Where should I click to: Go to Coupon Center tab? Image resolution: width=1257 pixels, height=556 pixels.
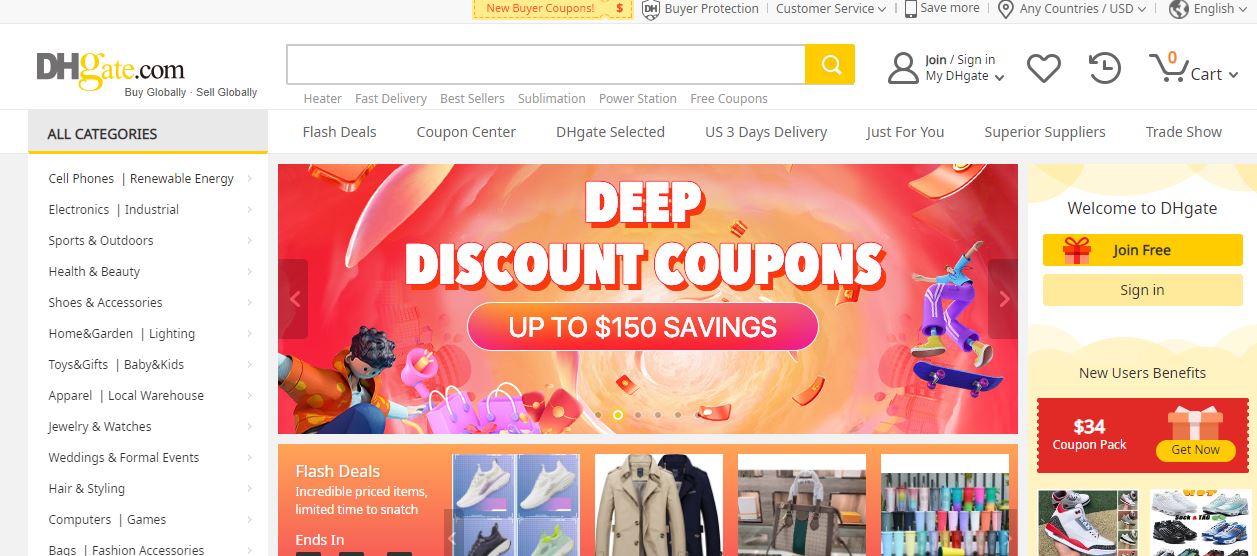tap(466, 132)
